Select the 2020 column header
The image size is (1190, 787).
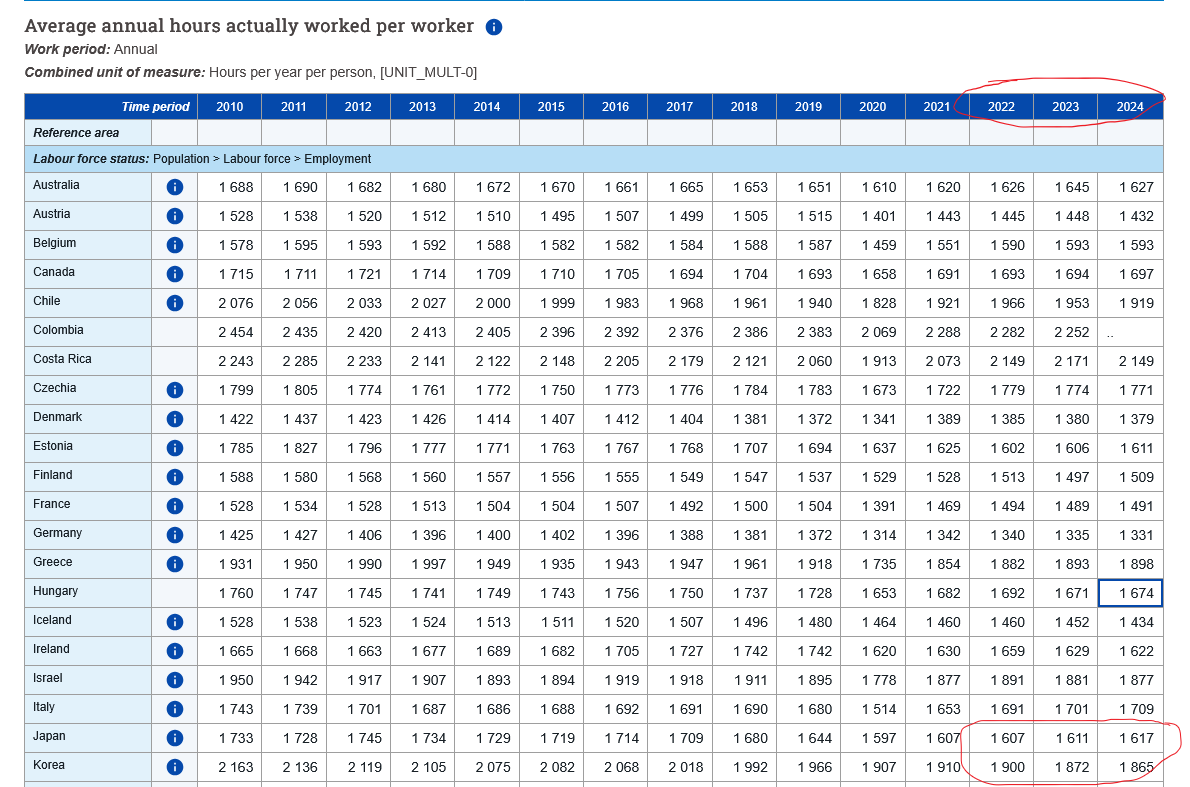tap(873, 106)
